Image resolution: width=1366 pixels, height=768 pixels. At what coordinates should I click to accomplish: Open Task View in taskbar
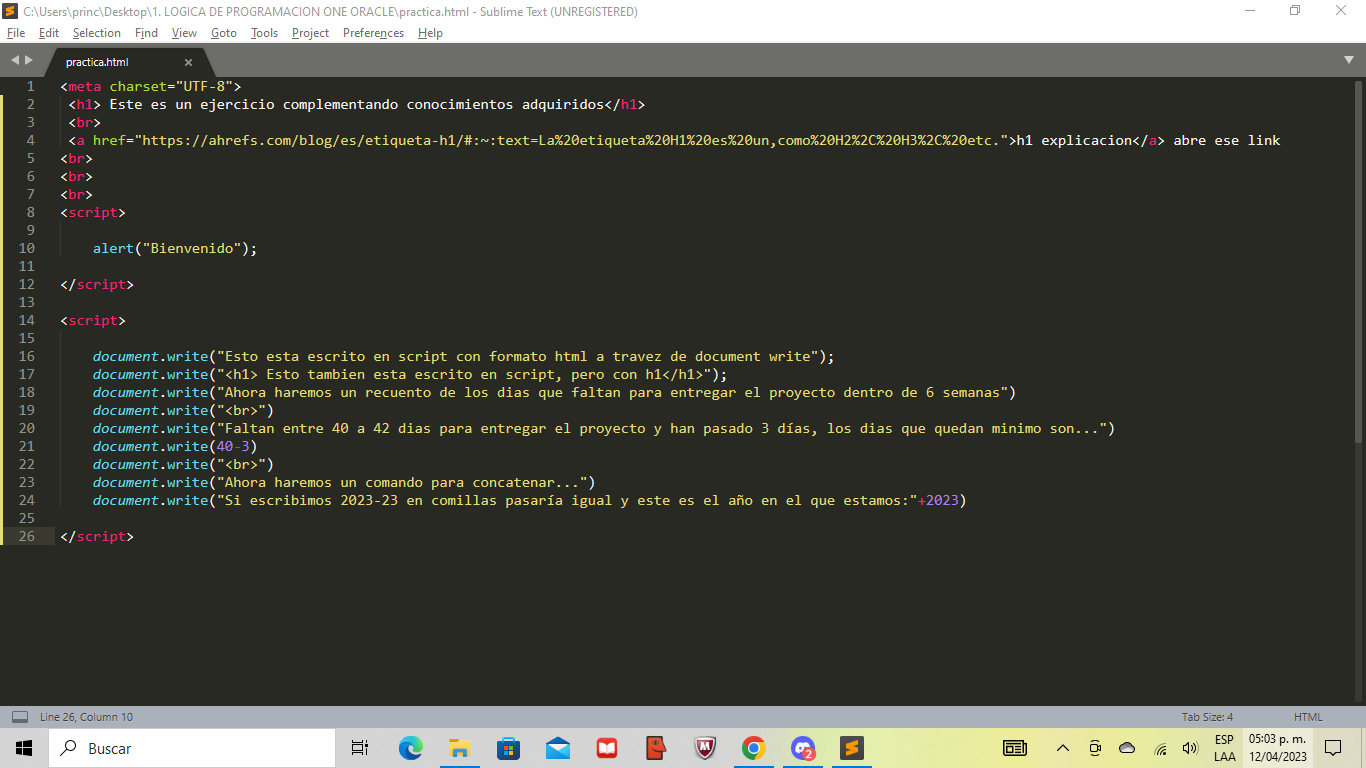pyautogui.click(x=360, y=748)
